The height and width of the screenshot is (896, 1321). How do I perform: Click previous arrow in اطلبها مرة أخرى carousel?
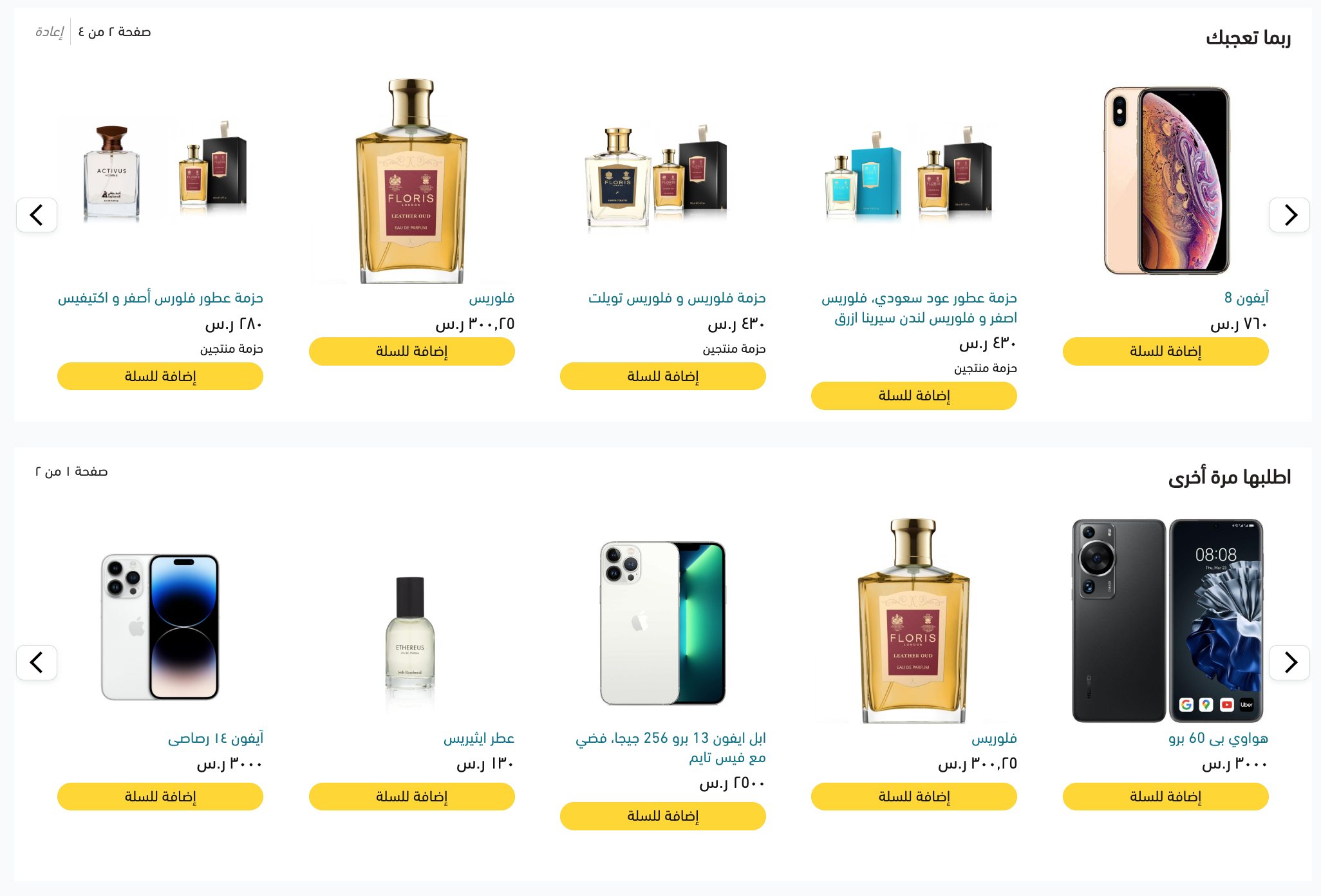37,662
